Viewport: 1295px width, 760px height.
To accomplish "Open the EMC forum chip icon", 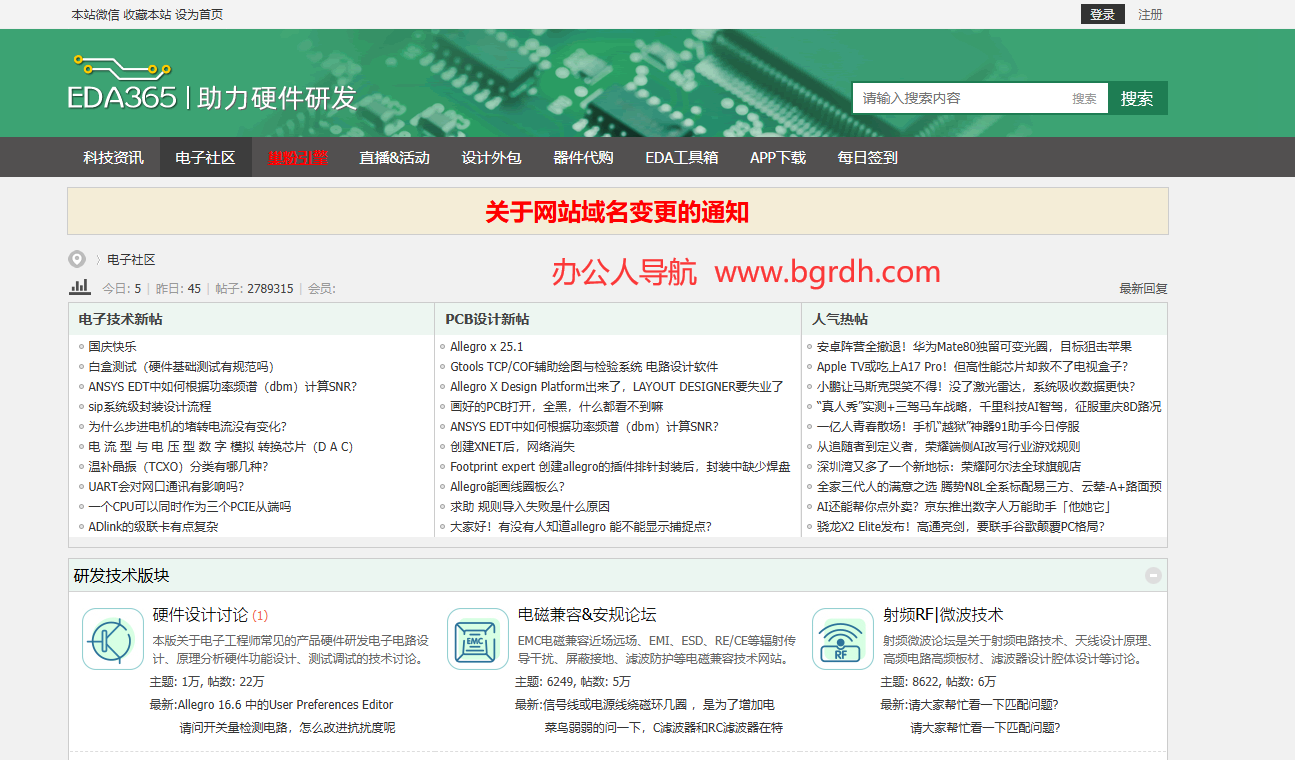I will point(478,639).
